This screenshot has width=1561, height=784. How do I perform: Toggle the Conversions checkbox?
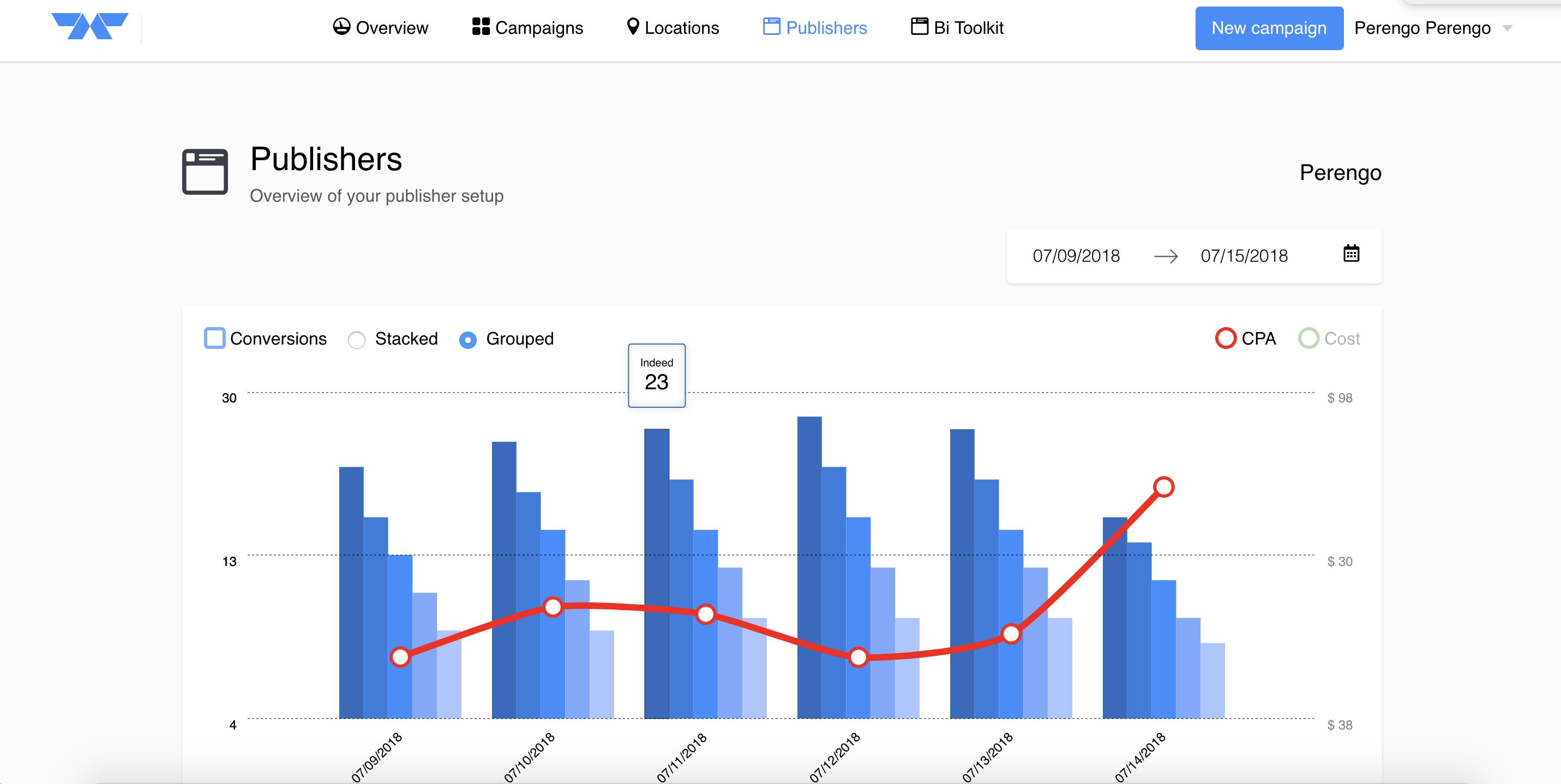coord(214,338)
